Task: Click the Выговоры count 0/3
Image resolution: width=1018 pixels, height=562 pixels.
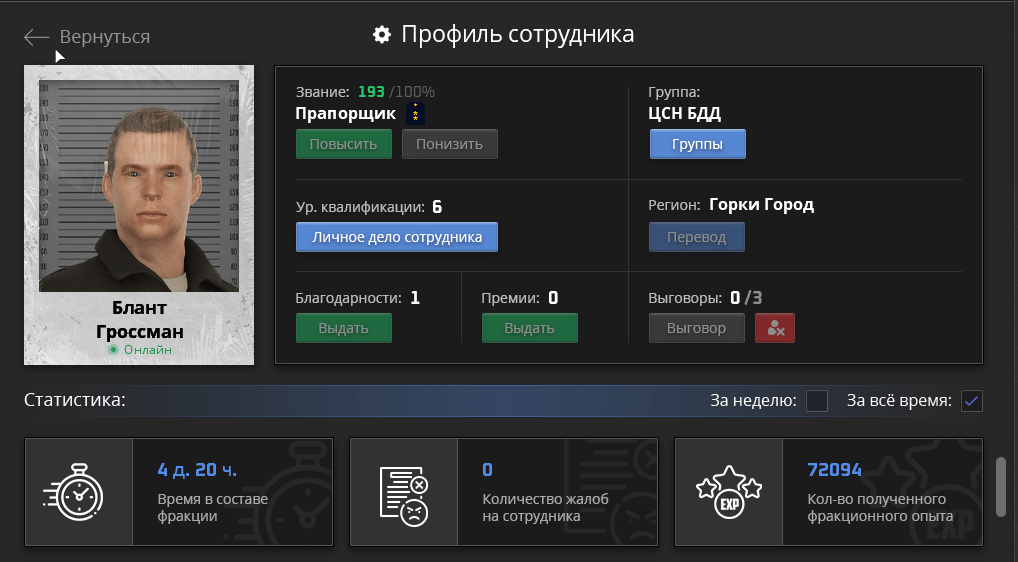Action: point(745,298)
